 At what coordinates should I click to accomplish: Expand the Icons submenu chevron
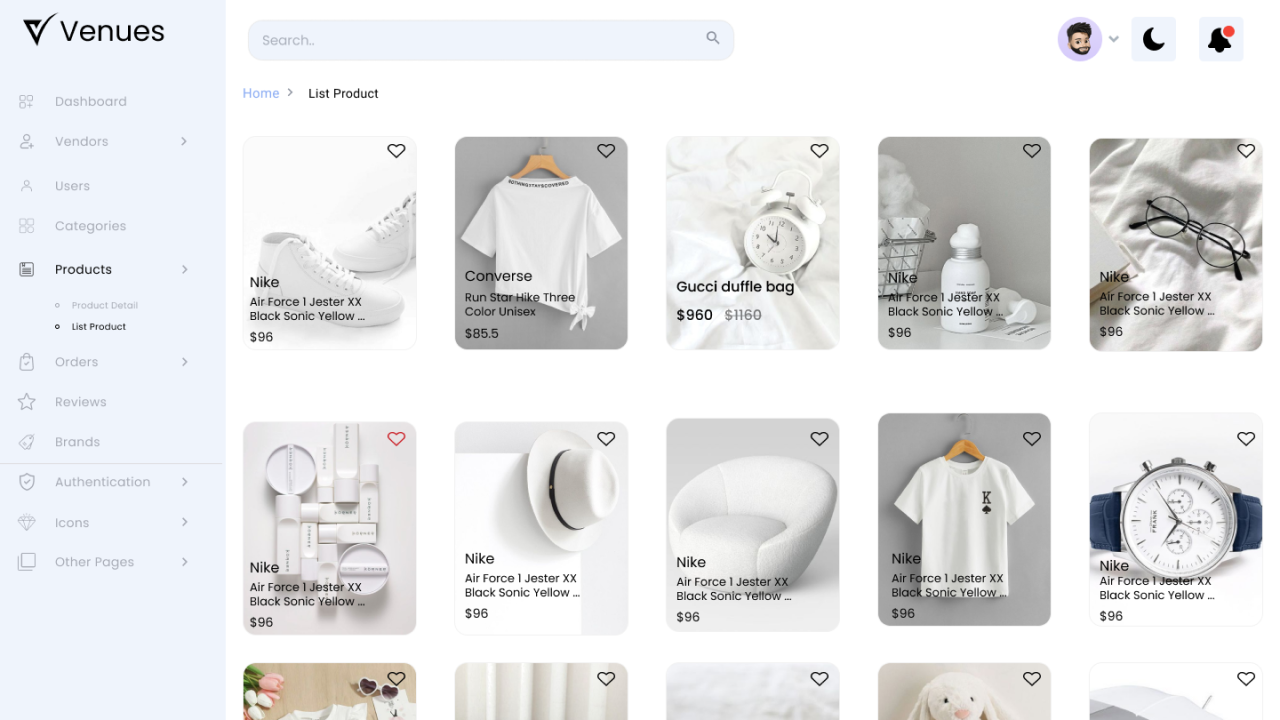coord(184,522)
